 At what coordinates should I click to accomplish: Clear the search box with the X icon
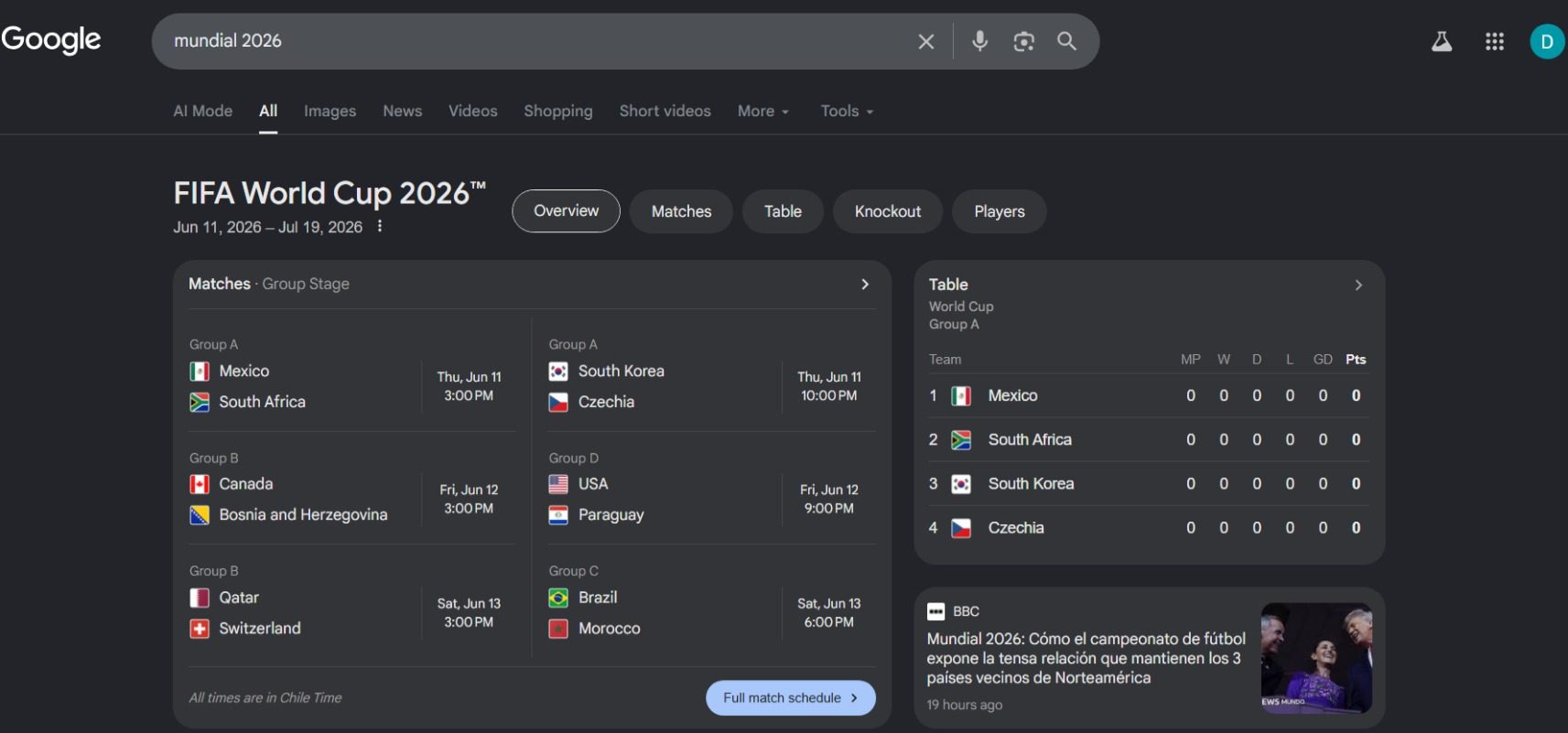(x=926, y=41)
